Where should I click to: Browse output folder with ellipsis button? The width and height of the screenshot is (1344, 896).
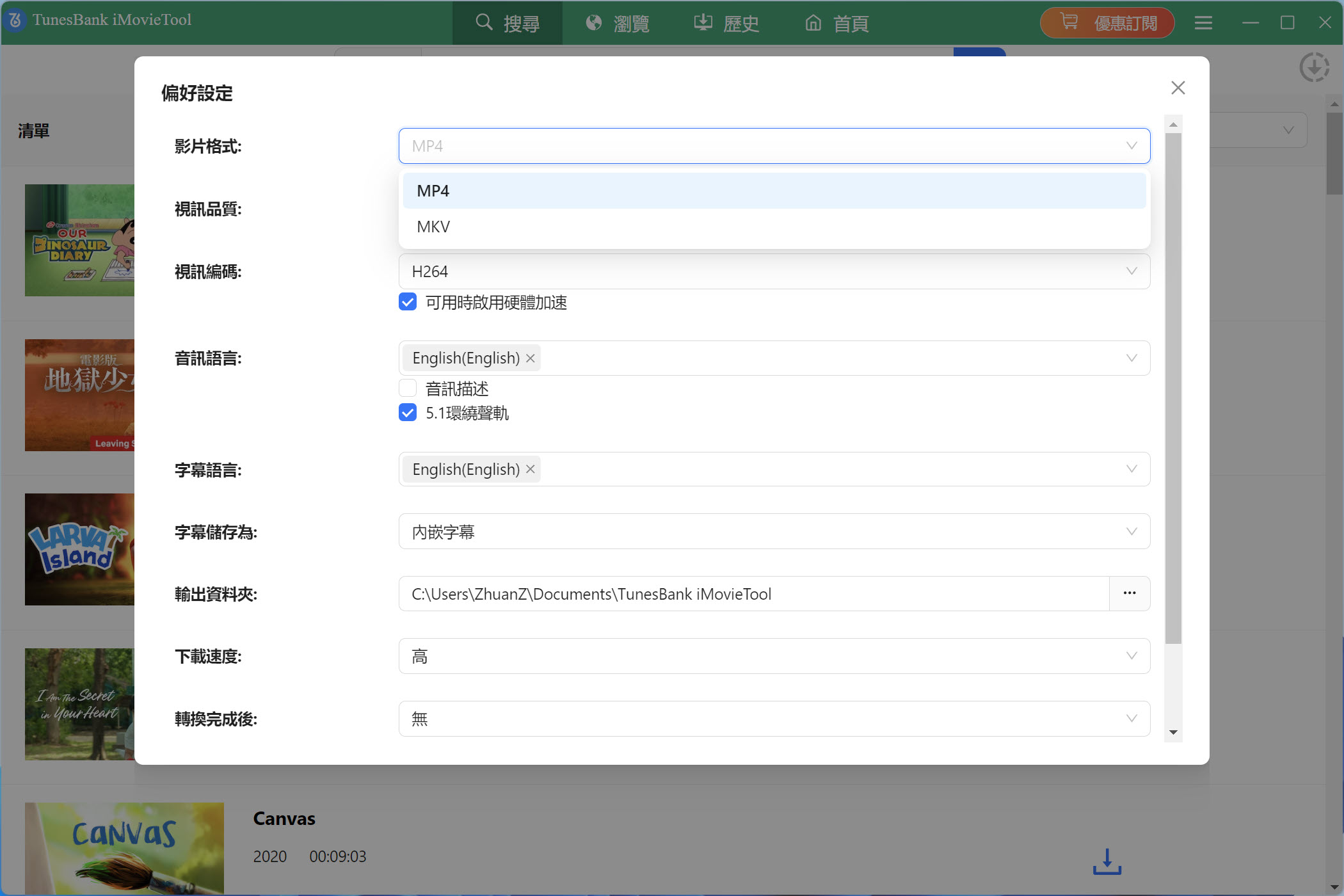1129,594
